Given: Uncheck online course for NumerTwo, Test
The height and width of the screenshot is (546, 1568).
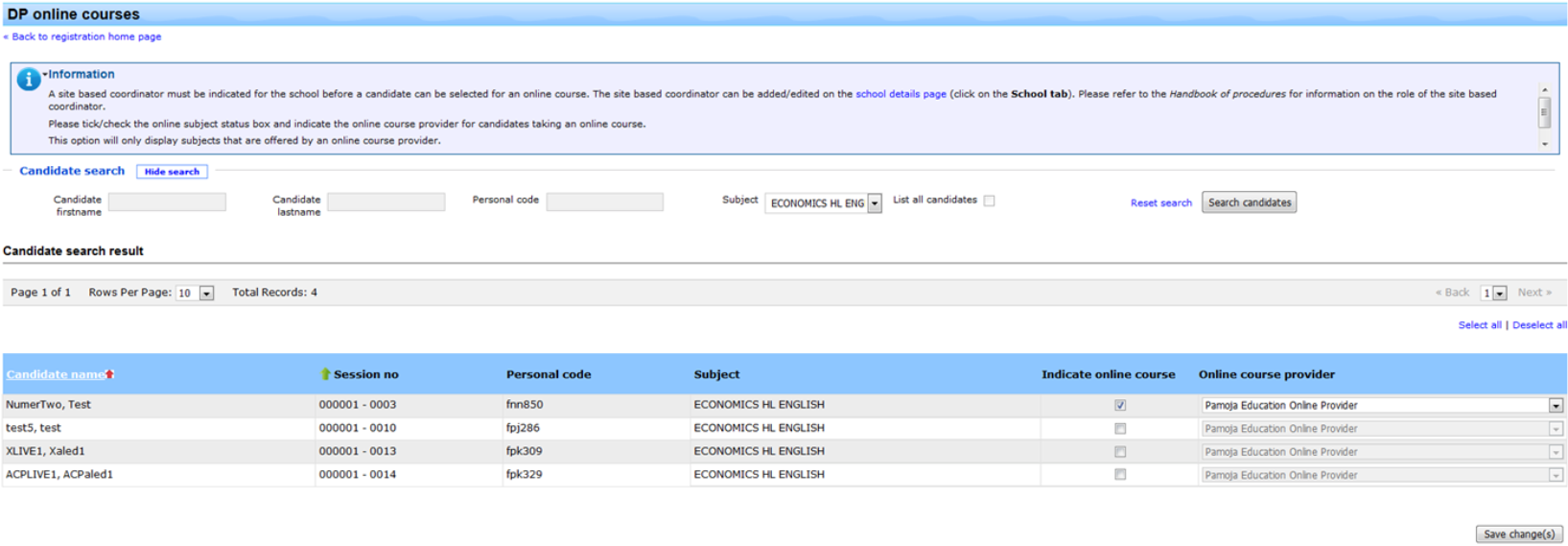Looking at the screenshot, I should click(x=1119, y=405).
